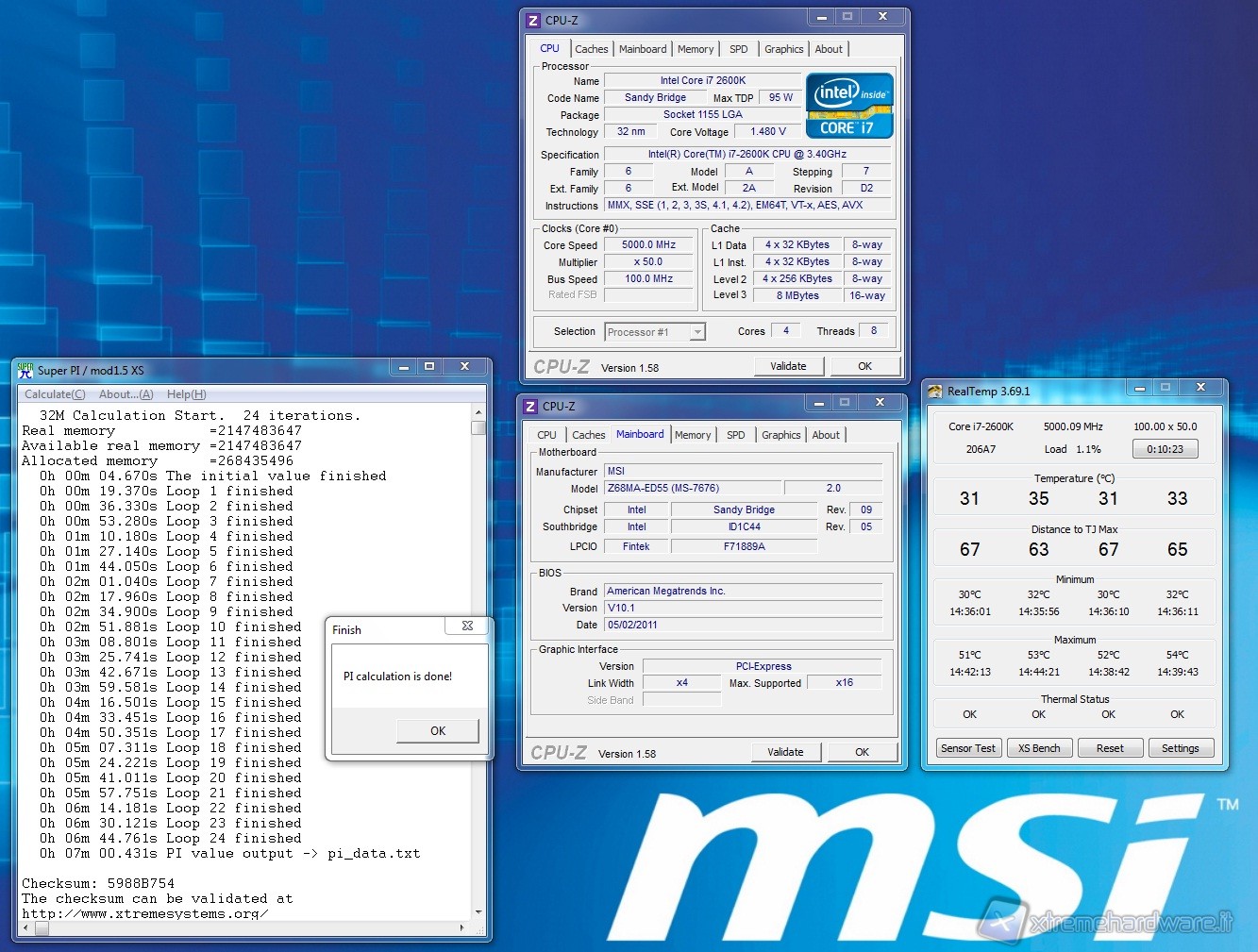Click the 0:10:23 timer button in RealTemp

click(1165, 449)
